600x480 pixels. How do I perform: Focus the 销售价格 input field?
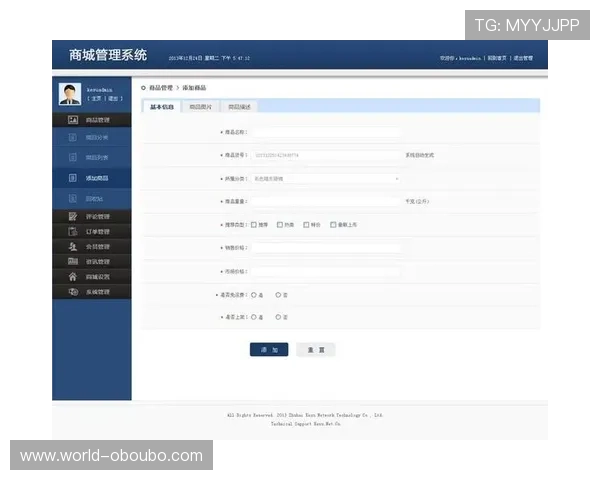coord(326,248)
